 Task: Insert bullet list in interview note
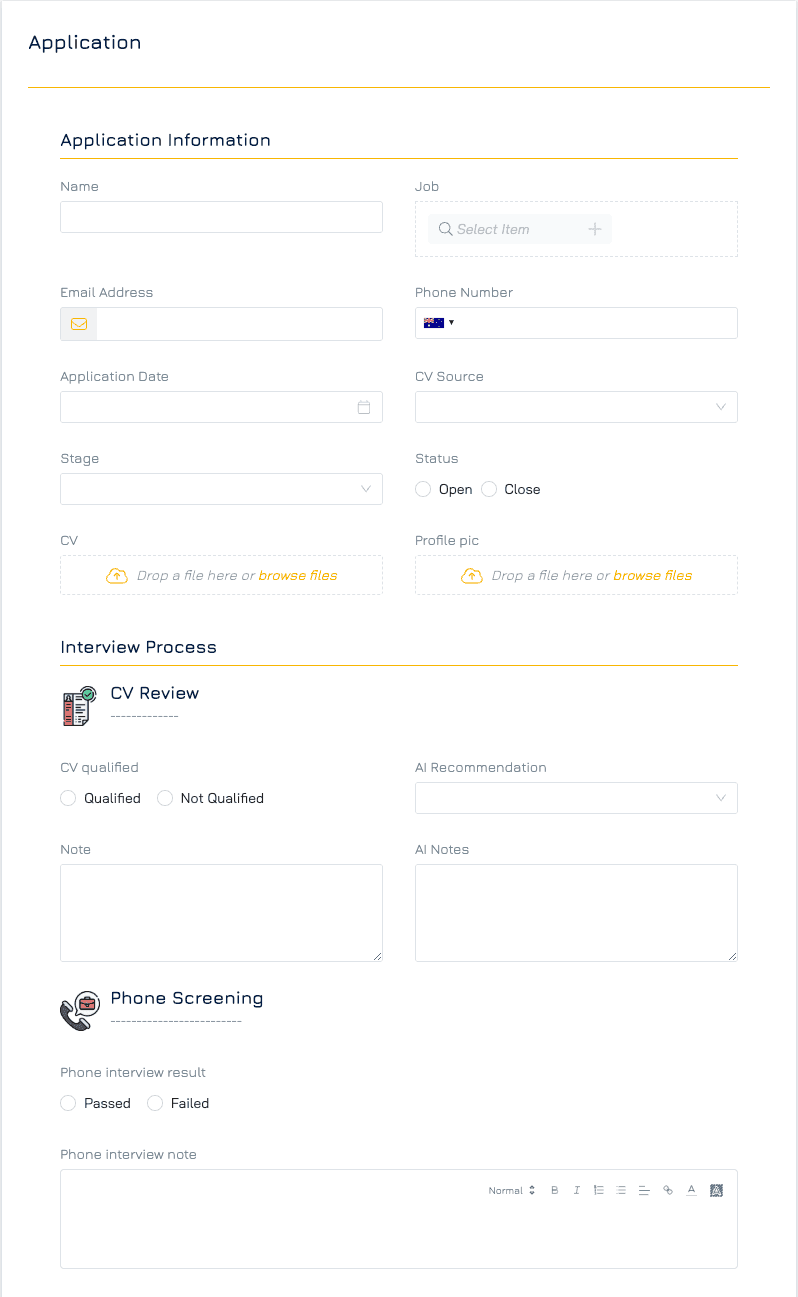[x=621, y=1190]
